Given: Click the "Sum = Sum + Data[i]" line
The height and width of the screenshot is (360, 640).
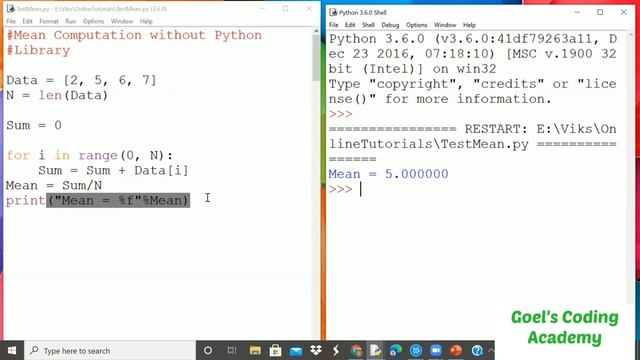Looking at the screenshot, I should tap(113, 170).
